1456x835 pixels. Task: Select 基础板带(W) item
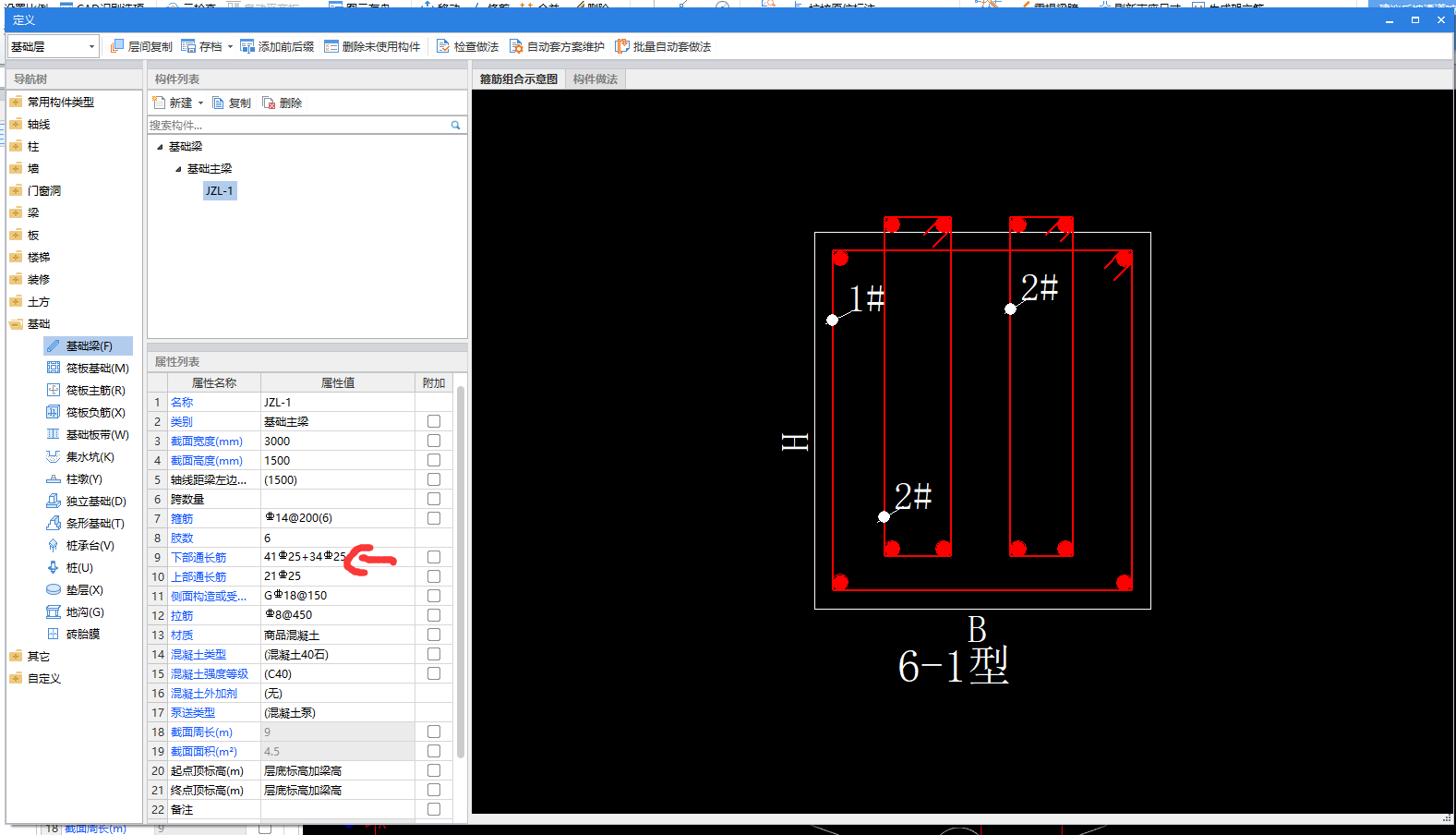click(97, 435)
